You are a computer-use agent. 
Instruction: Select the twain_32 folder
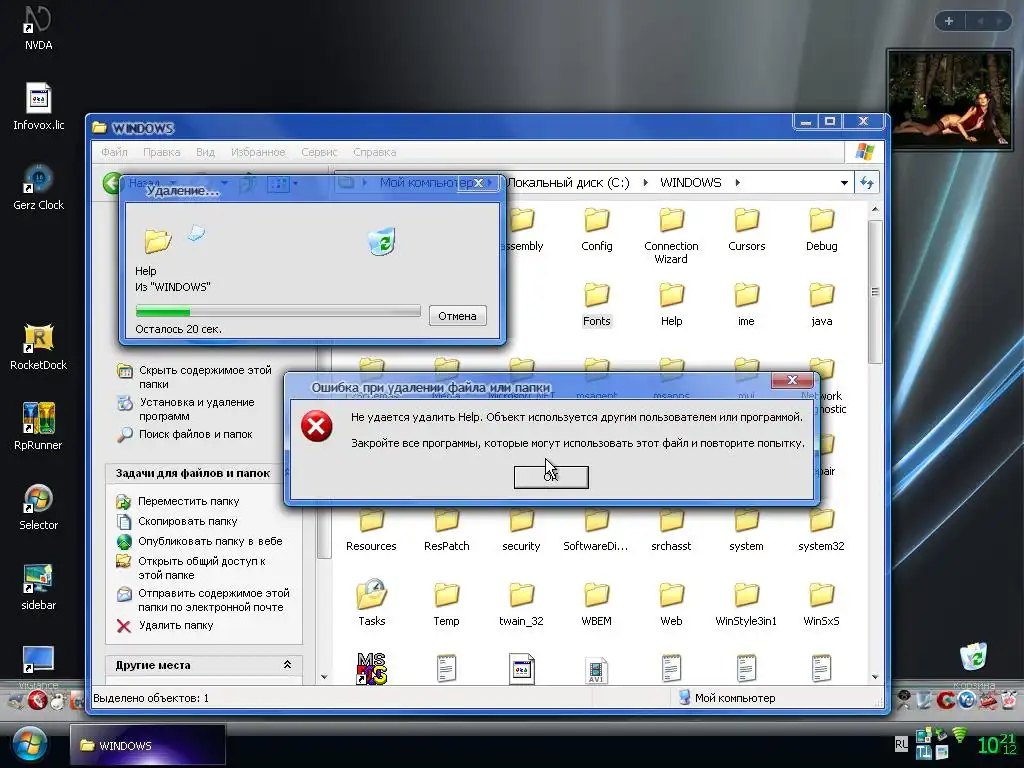point(521,605)
